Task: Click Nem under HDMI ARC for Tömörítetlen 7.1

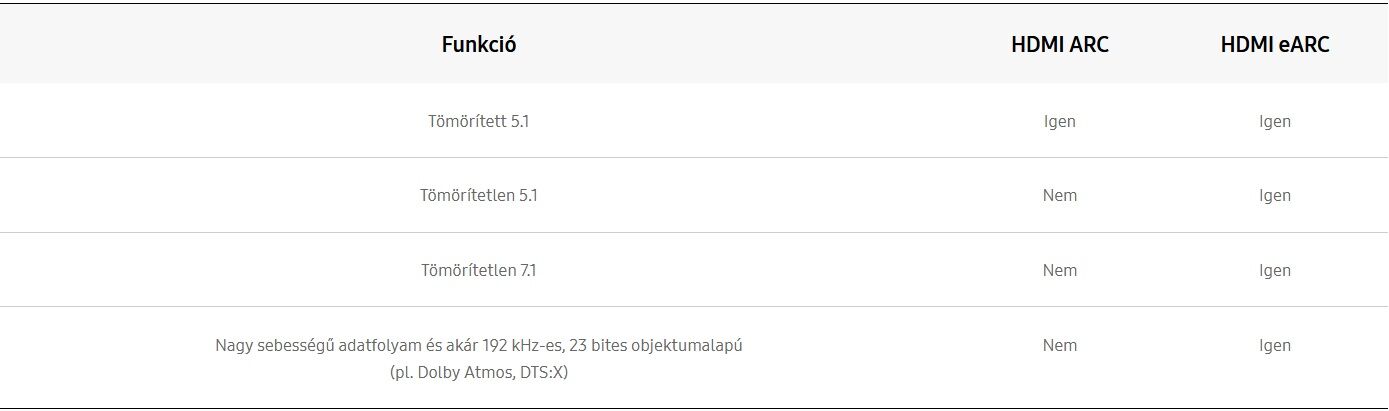Action: (1060, 270)
